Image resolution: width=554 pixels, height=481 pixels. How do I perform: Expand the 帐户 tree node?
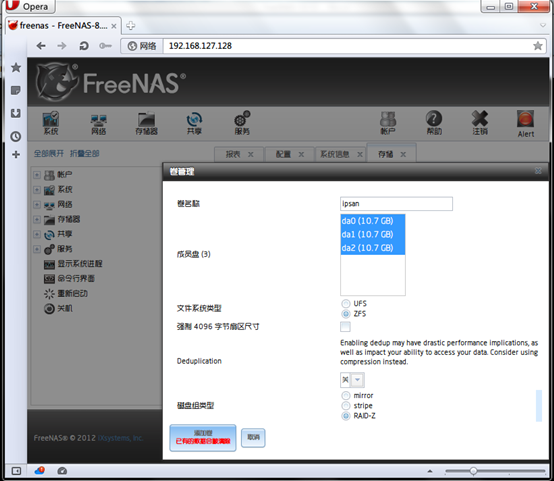(x=37, y=175)
